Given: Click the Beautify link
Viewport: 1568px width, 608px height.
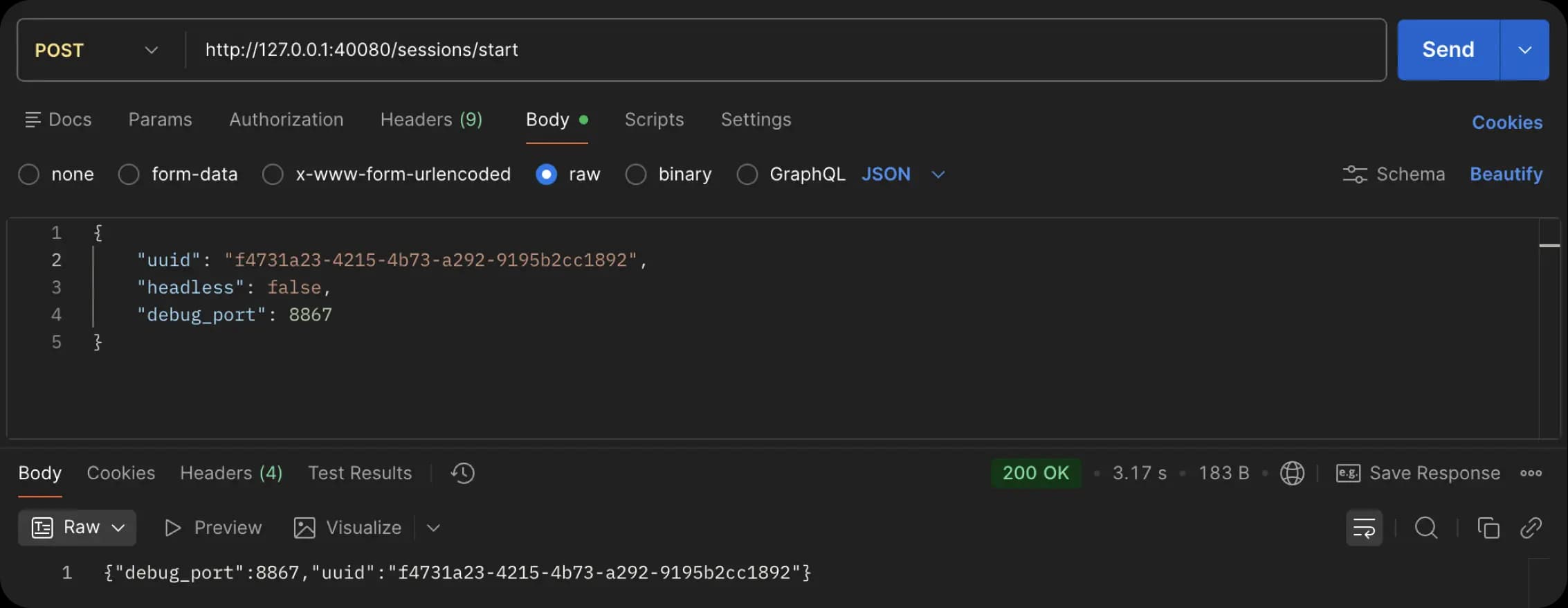Looking at the screenshot, I should [x=1506, y=174].
